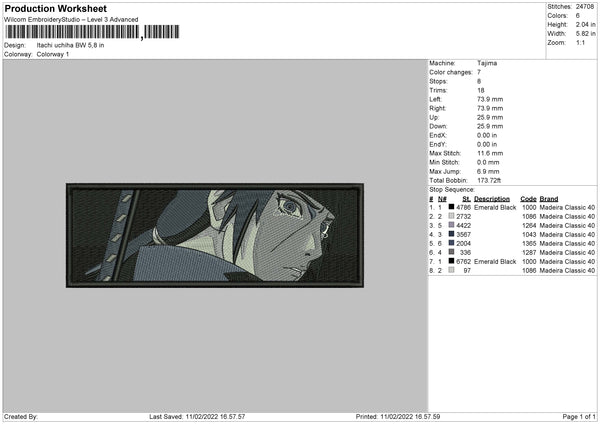Select the design name Itachi uchiha BW 5,8 in
The image size is (600, 424).
pos(70,45)
